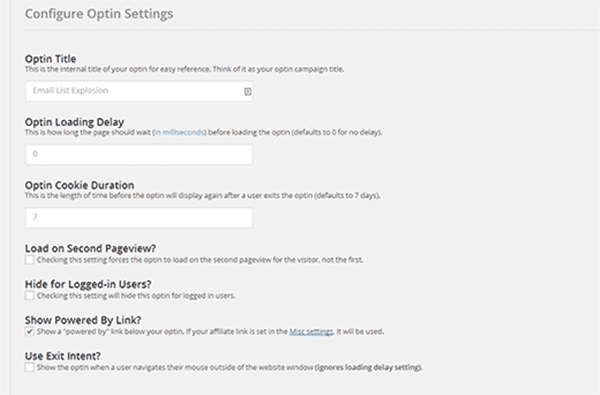
Task: Click the Hide for Logged-in Users? label
Action: point(88,284)
